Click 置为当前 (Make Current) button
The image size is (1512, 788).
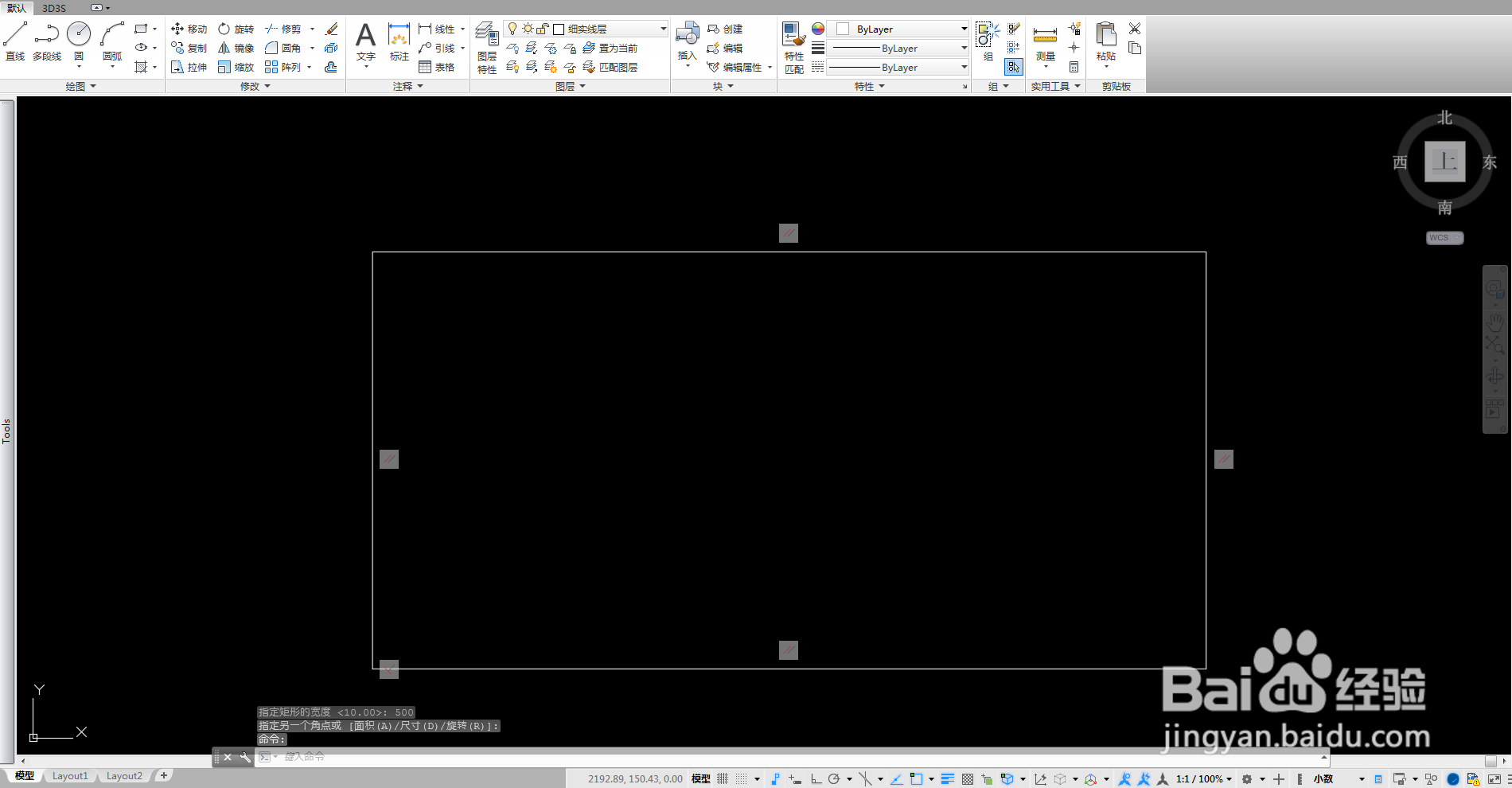[x=610, y=48]
